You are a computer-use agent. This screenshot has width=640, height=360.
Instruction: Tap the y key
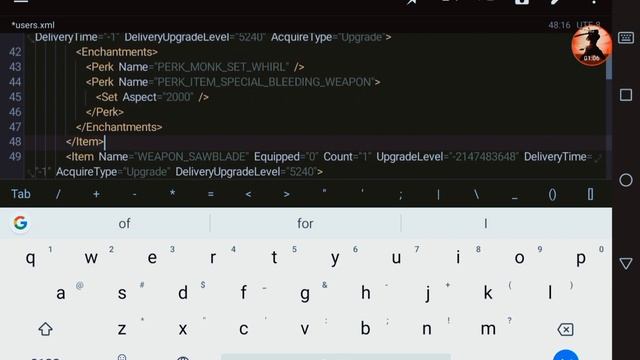click(x=335, y=259)
